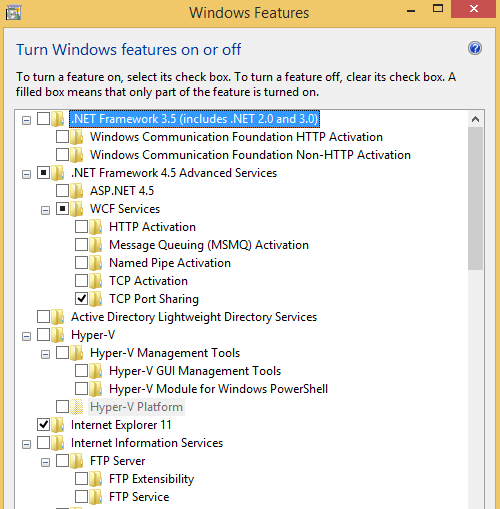Image resolution: width=500 pixels, height=509 pixels.
Task: Collapse the Internet Information Services node
Action: tap(26, 444)
